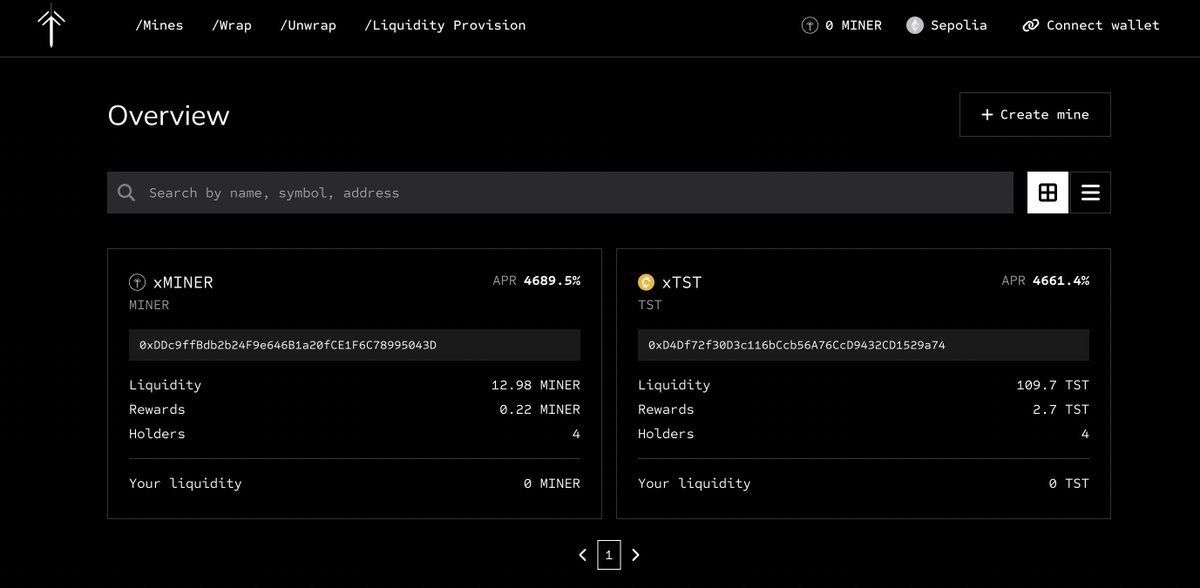
Task: Click the xMINER token icon
Action: click(137, 282)
